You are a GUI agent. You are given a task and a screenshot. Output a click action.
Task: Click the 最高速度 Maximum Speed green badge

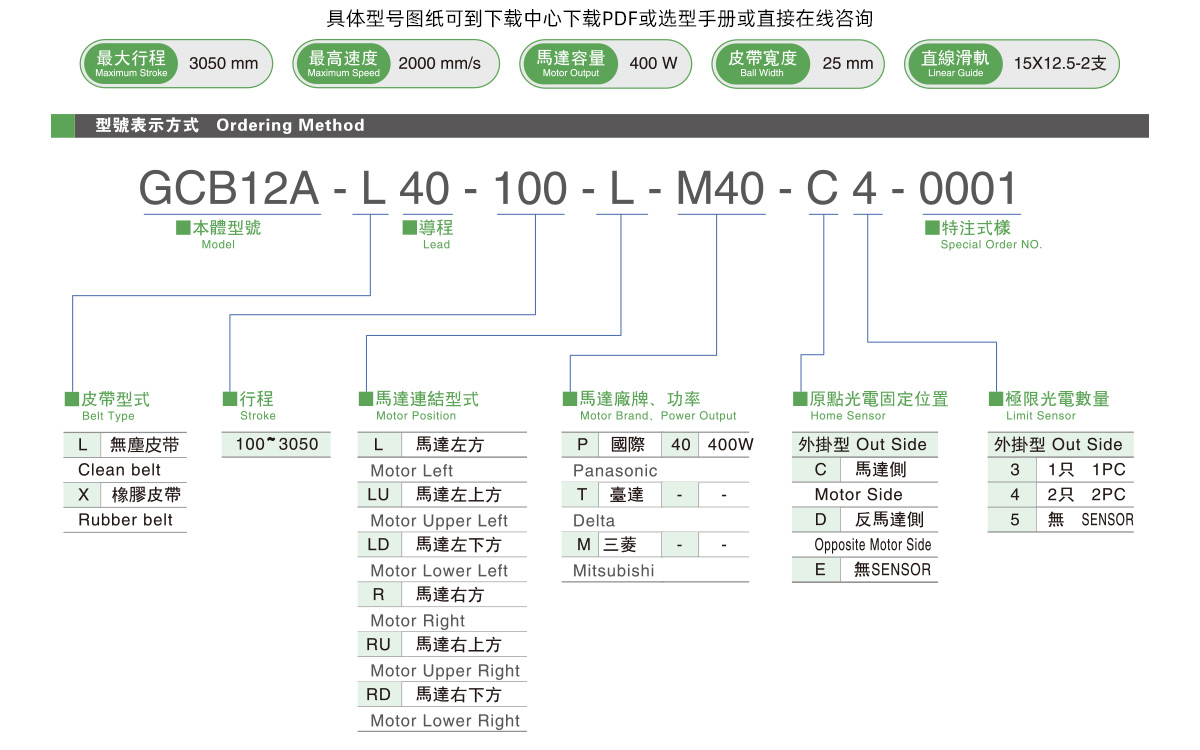click(x=343, y=63)
